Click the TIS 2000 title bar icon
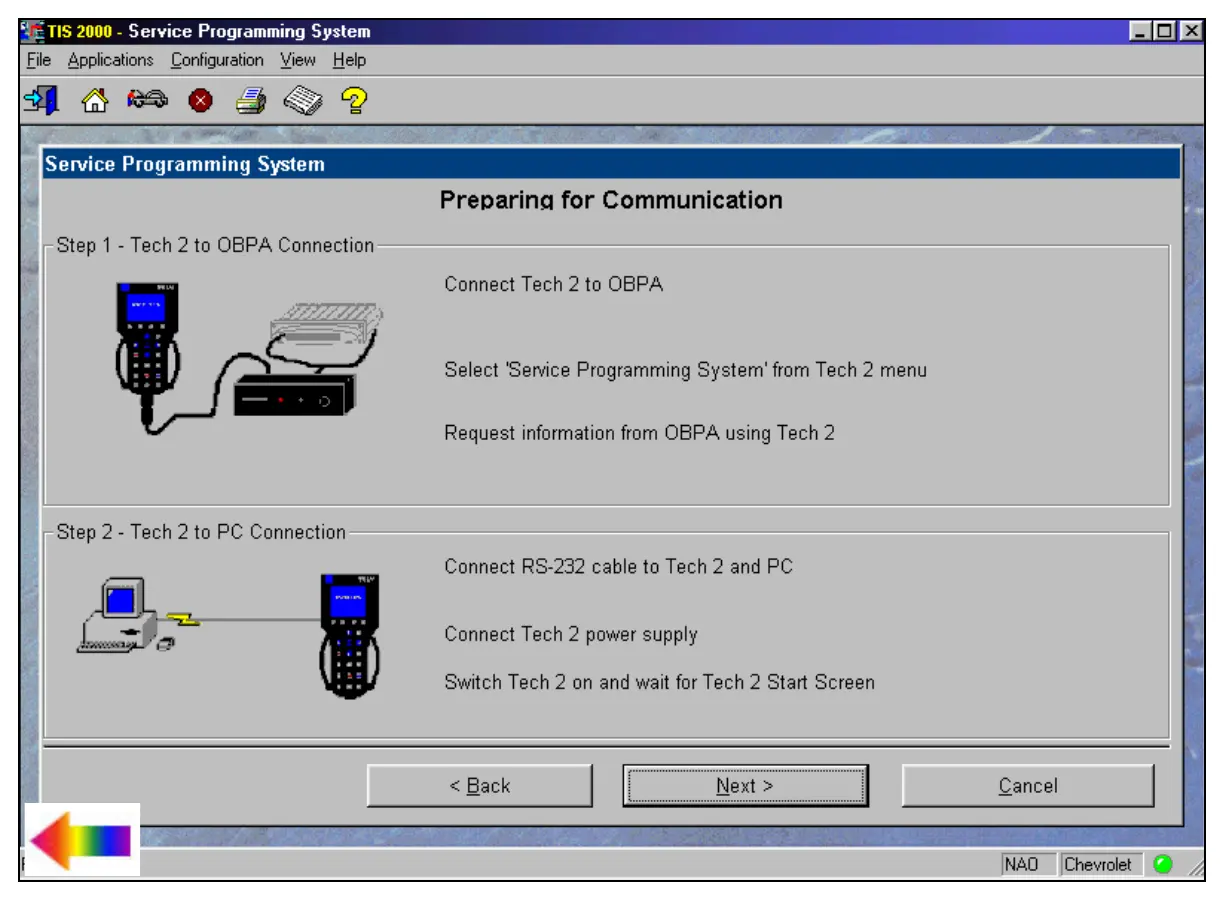Screen dimensions: 1224x900 pyautogui.click(x=33, y=32)
